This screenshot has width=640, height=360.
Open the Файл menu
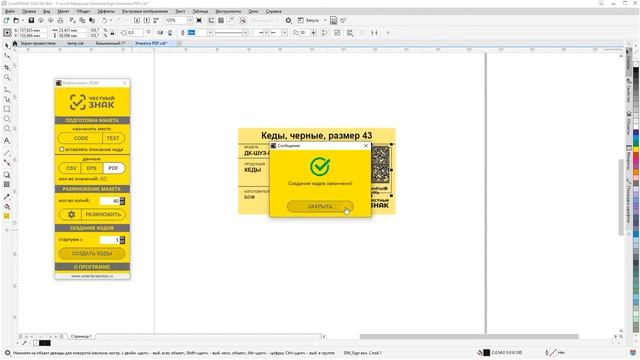(x=10, y=11)
